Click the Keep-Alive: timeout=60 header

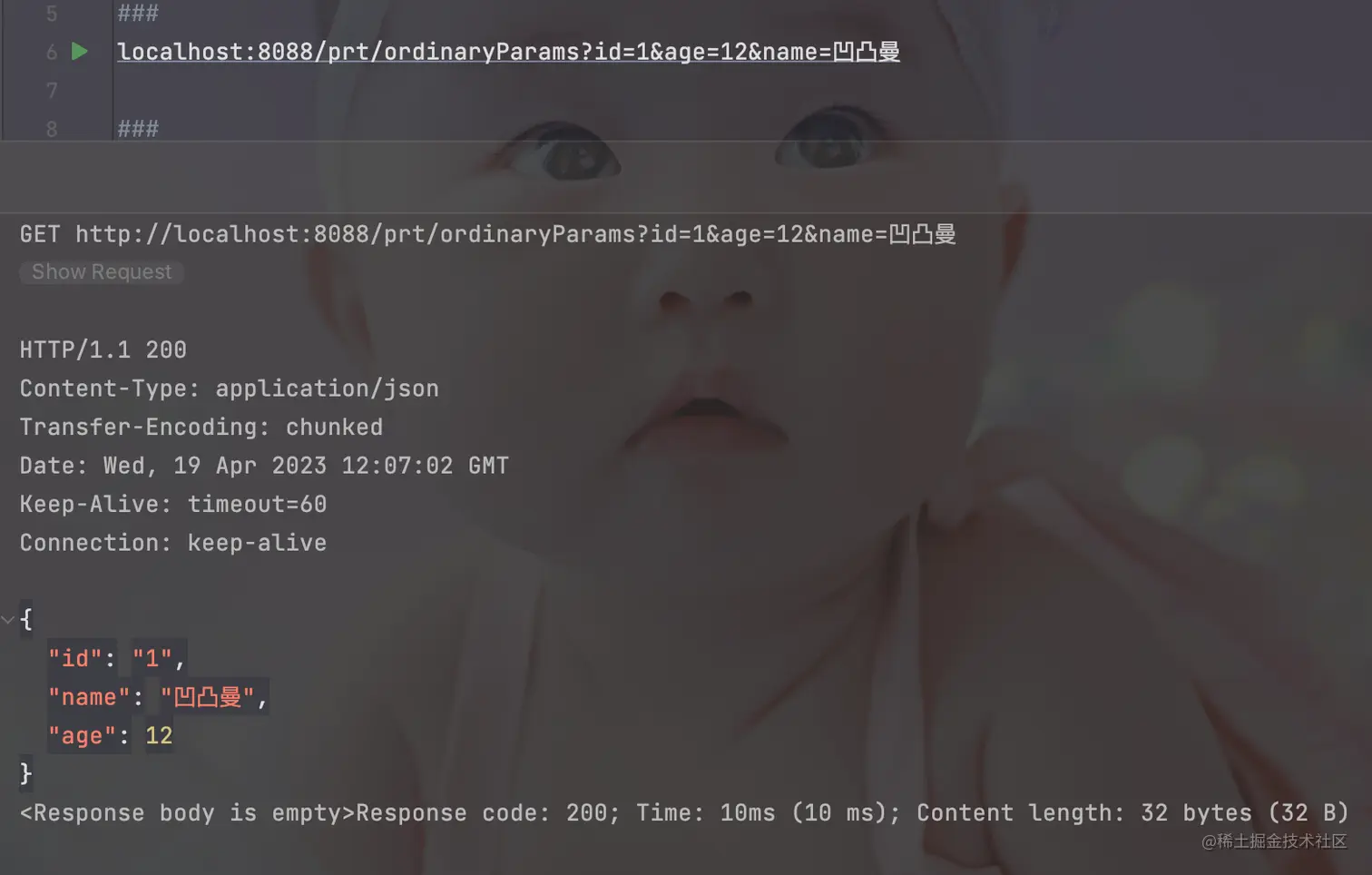pos(173,505)
